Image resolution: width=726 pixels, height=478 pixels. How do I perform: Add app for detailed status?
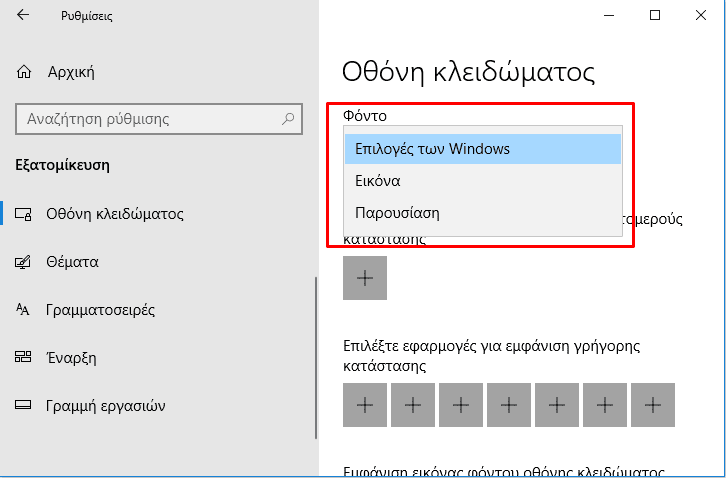click(x=365, y=278)
